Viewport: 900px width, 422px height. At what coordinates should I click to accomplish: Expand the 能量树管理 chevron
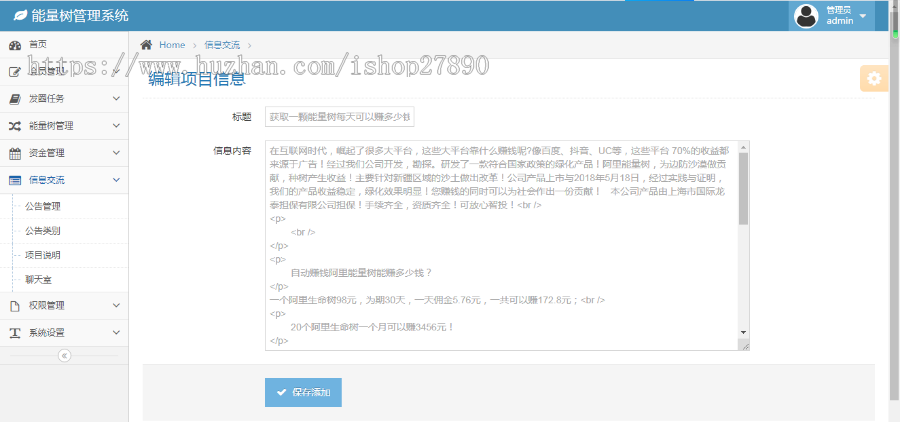click(117, 126)
